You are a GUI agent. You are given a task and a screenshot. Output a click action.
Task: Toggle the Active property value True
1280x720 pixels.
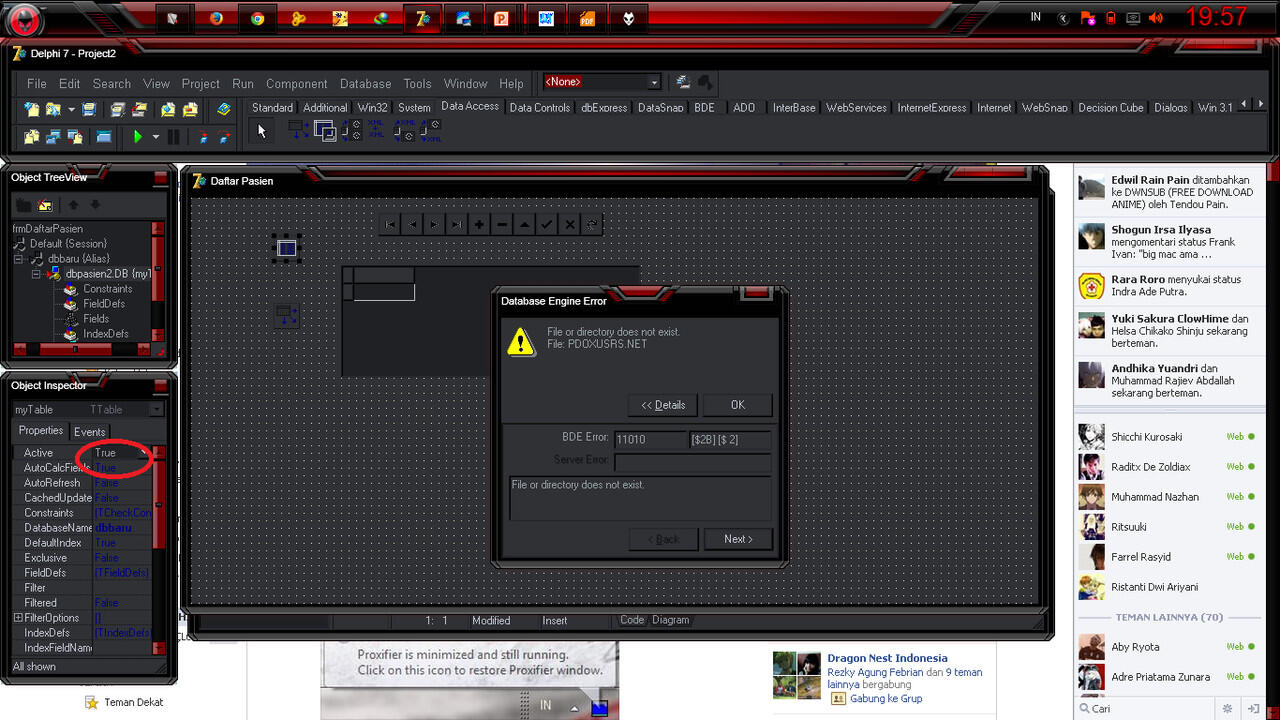(119, 453)
